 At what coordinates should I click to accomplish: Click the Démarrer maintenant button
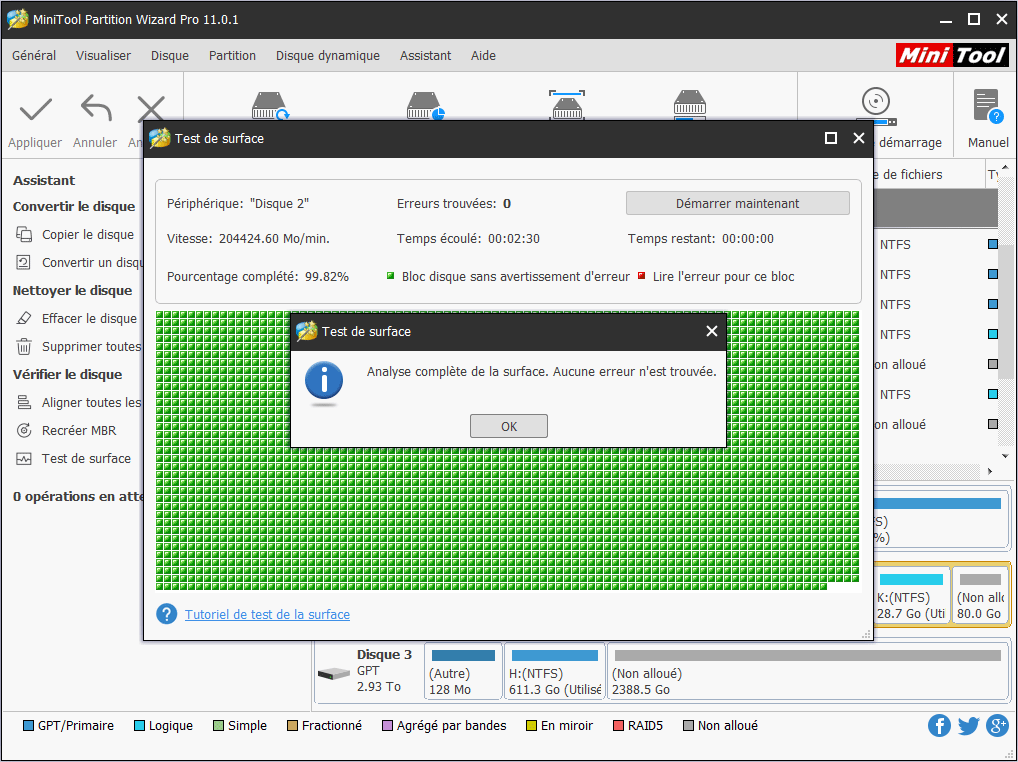[738, 203]
